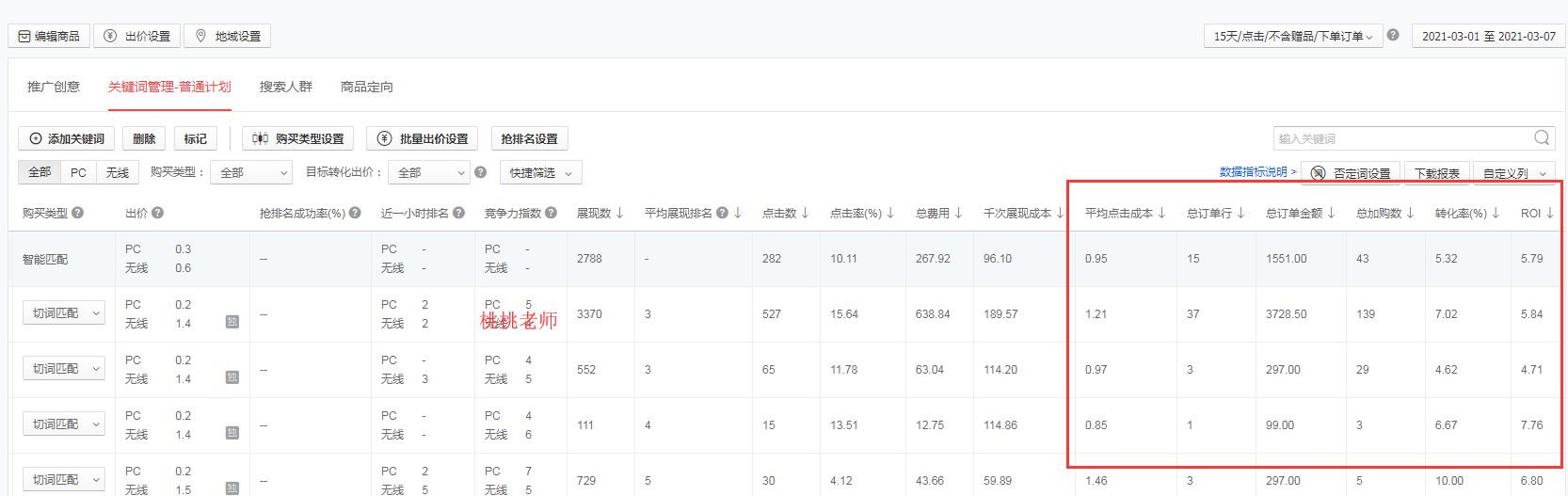The width and height of the screenshot is (1568, 496).
Task: Click the 添加关键词 button
Action: pyautogui.click(x=67, y=138)
